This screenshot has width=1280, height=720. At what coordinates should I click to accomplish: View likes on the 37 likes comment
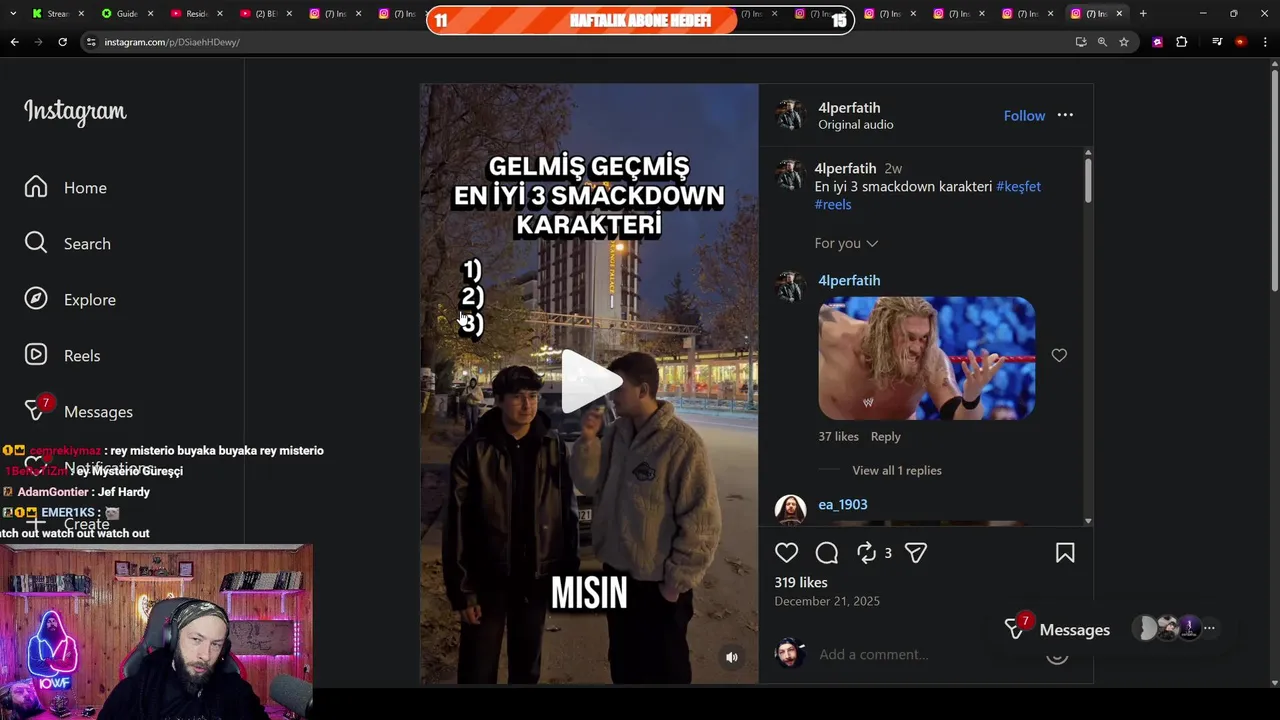(x=838, y=437)
